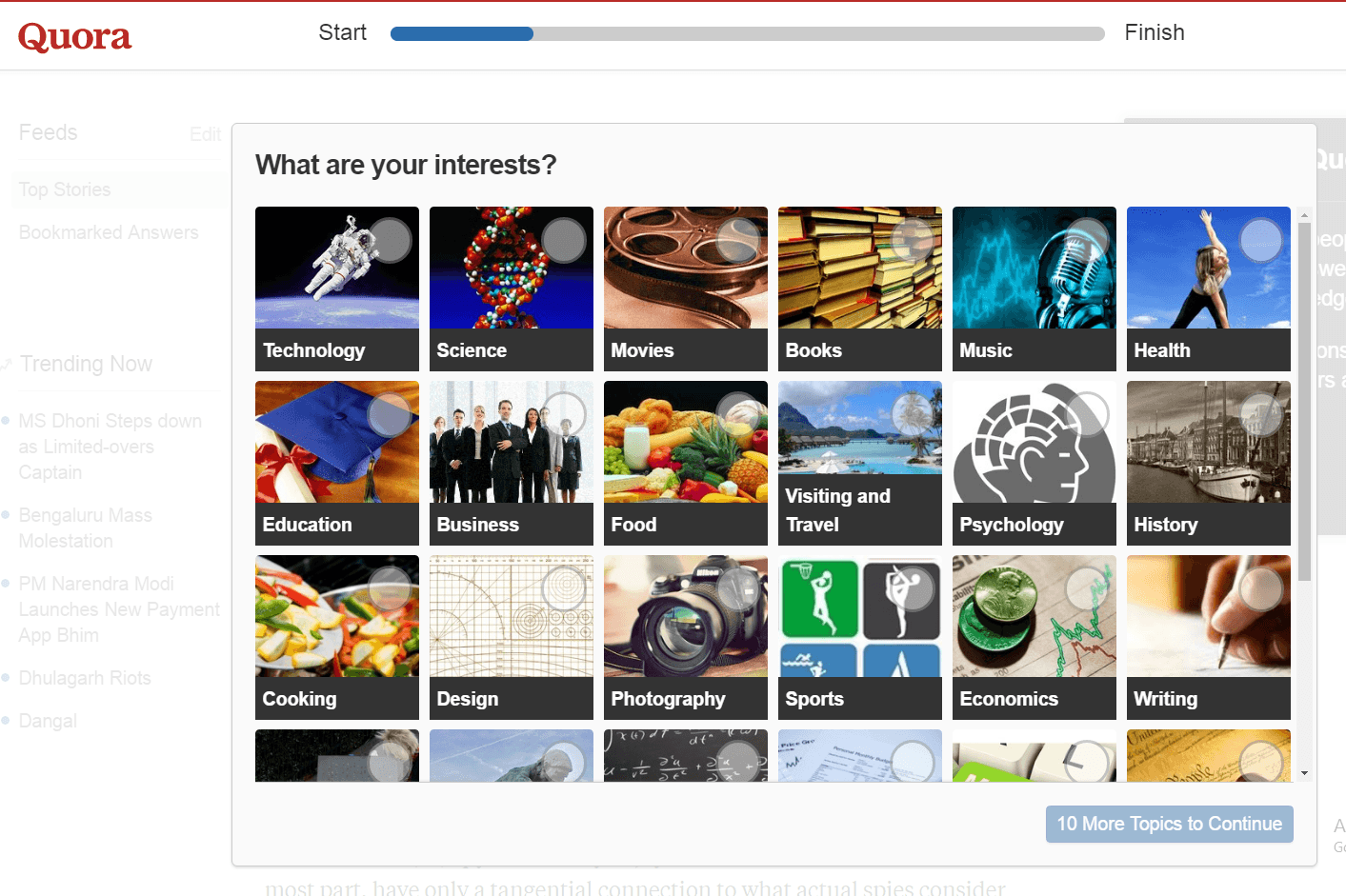Toggle the selection circle on Education
The image size is (1346, 896).
click(390, 414)
